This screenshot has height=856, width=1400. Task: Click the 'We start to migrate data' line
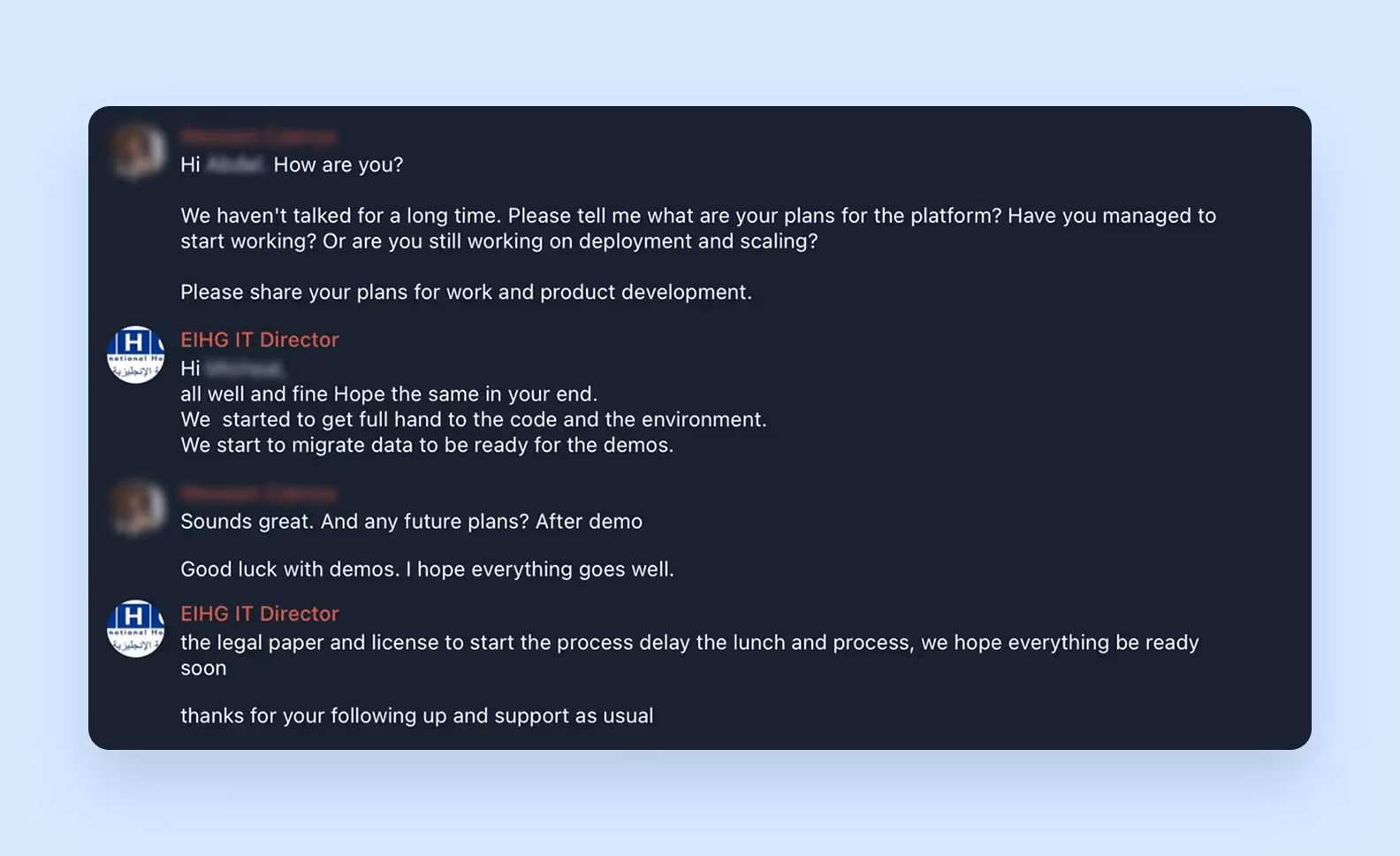(x=427, y=445)
